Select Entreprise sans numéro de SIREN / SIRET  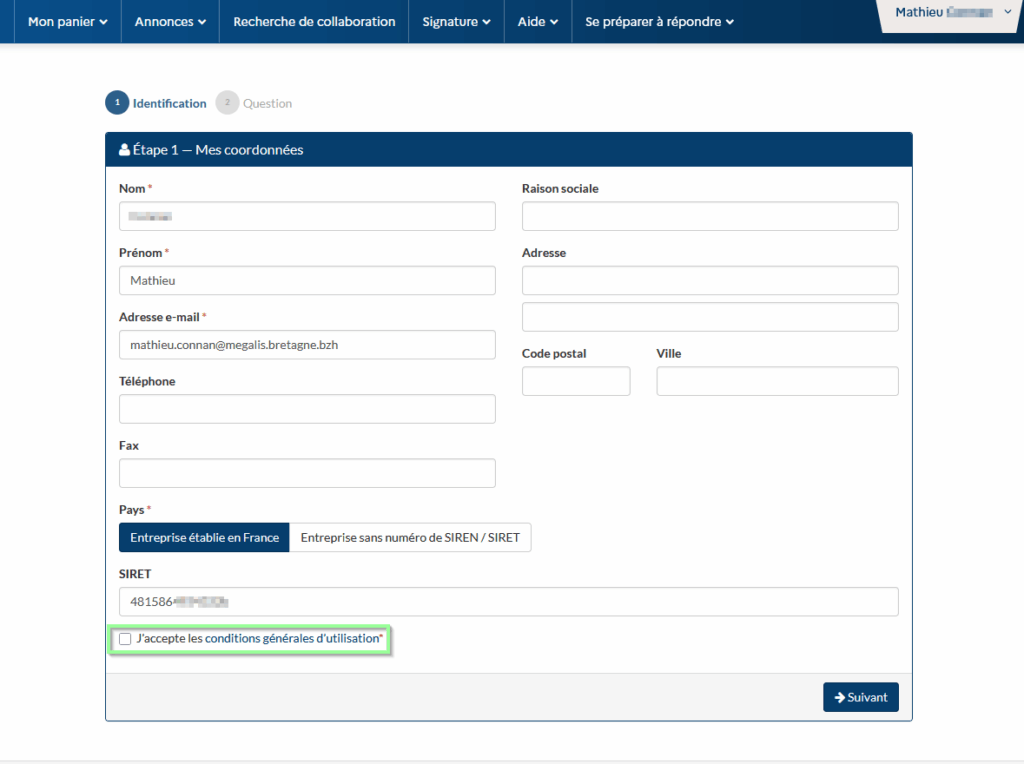[x=410, y=537]
